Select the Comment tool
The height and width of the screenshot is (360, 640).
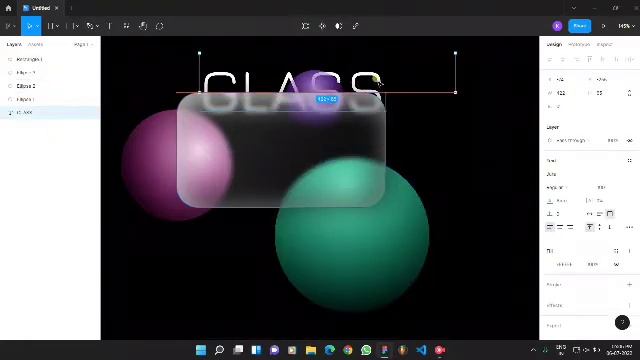(160, 26)
